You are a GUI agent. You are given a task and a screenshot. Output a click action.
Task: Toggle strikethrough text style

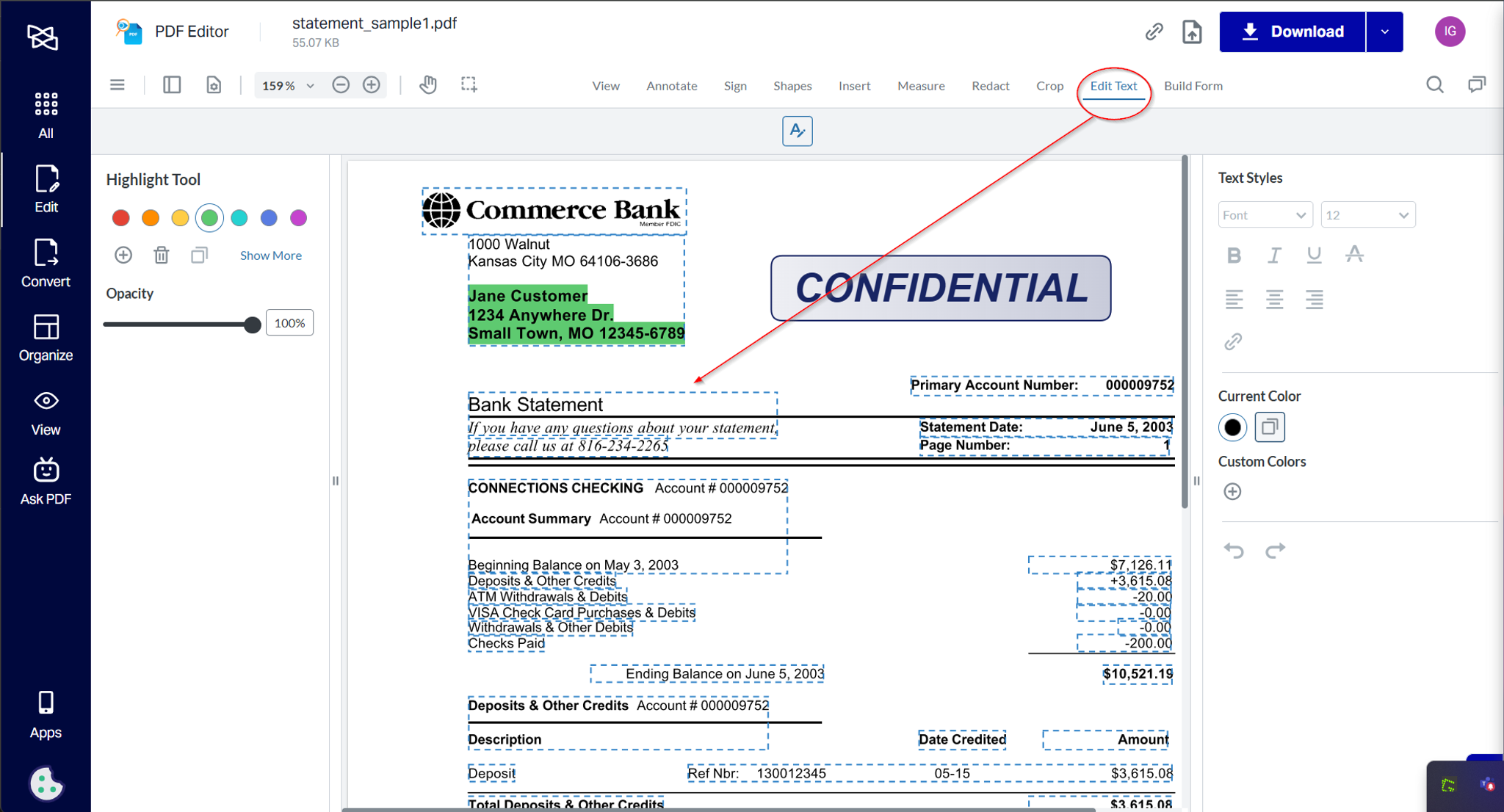[1354, 255]
